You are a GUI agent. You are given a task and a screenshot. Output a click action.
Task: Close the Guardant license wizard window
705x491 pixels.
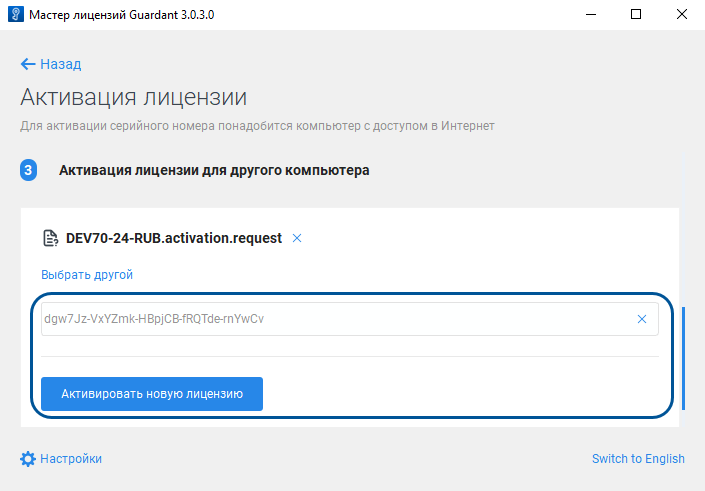(682, 15)
